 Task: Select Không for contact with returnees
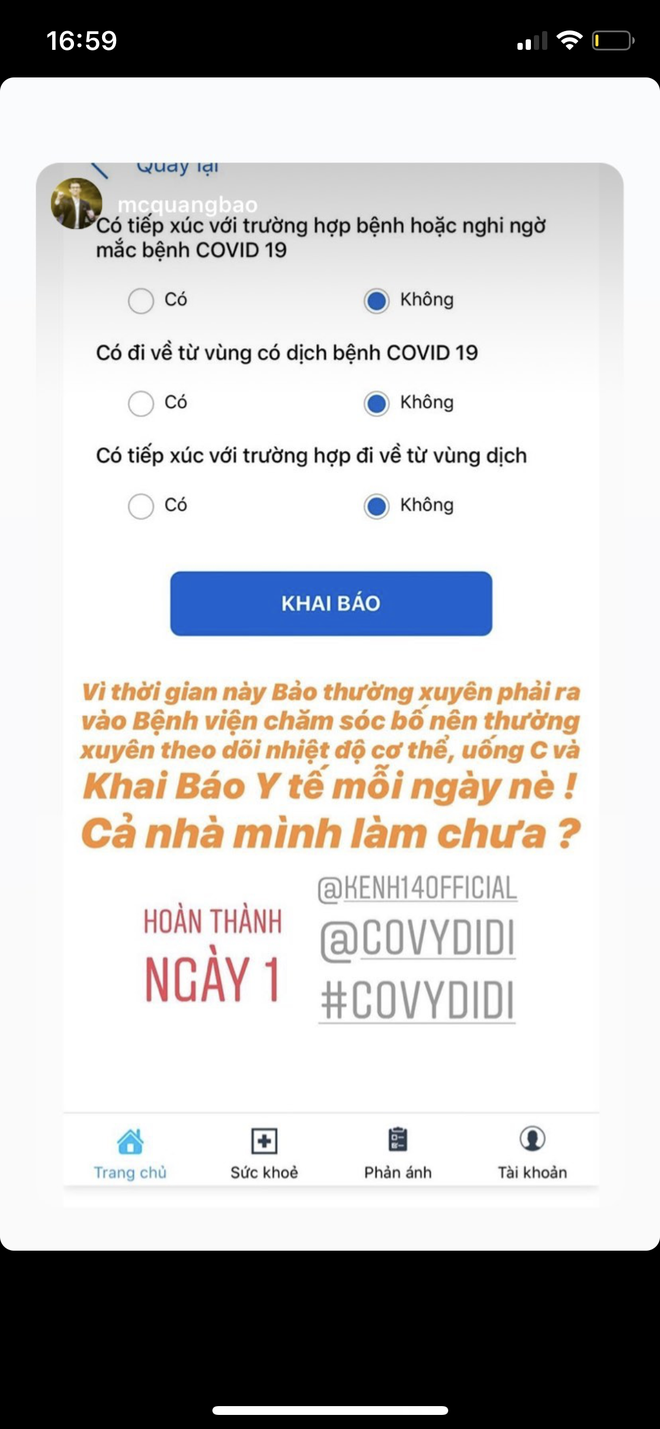[376, 506]
